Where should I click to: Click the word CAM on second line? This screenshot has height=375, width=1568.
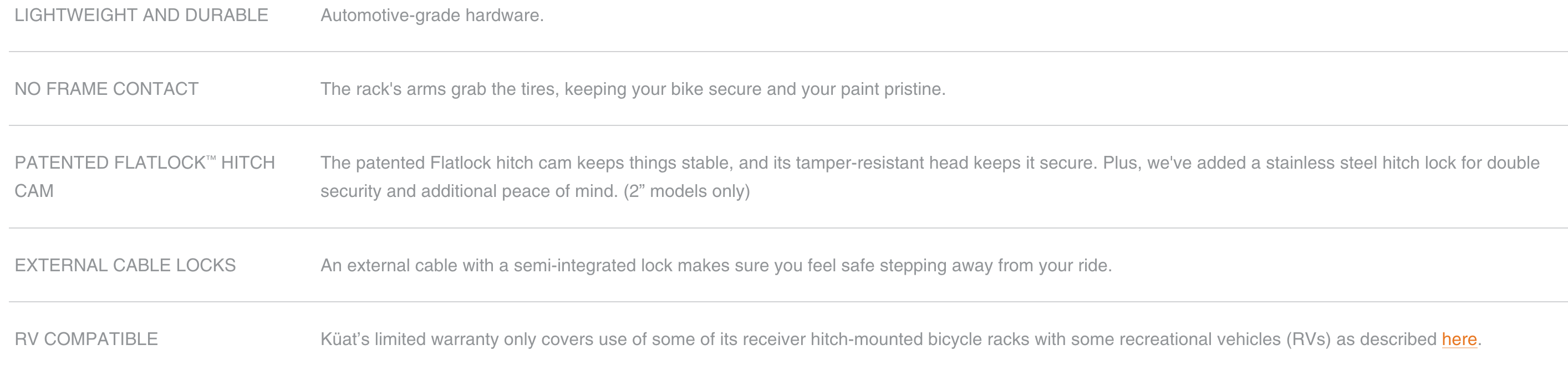[x=34, y=191]
